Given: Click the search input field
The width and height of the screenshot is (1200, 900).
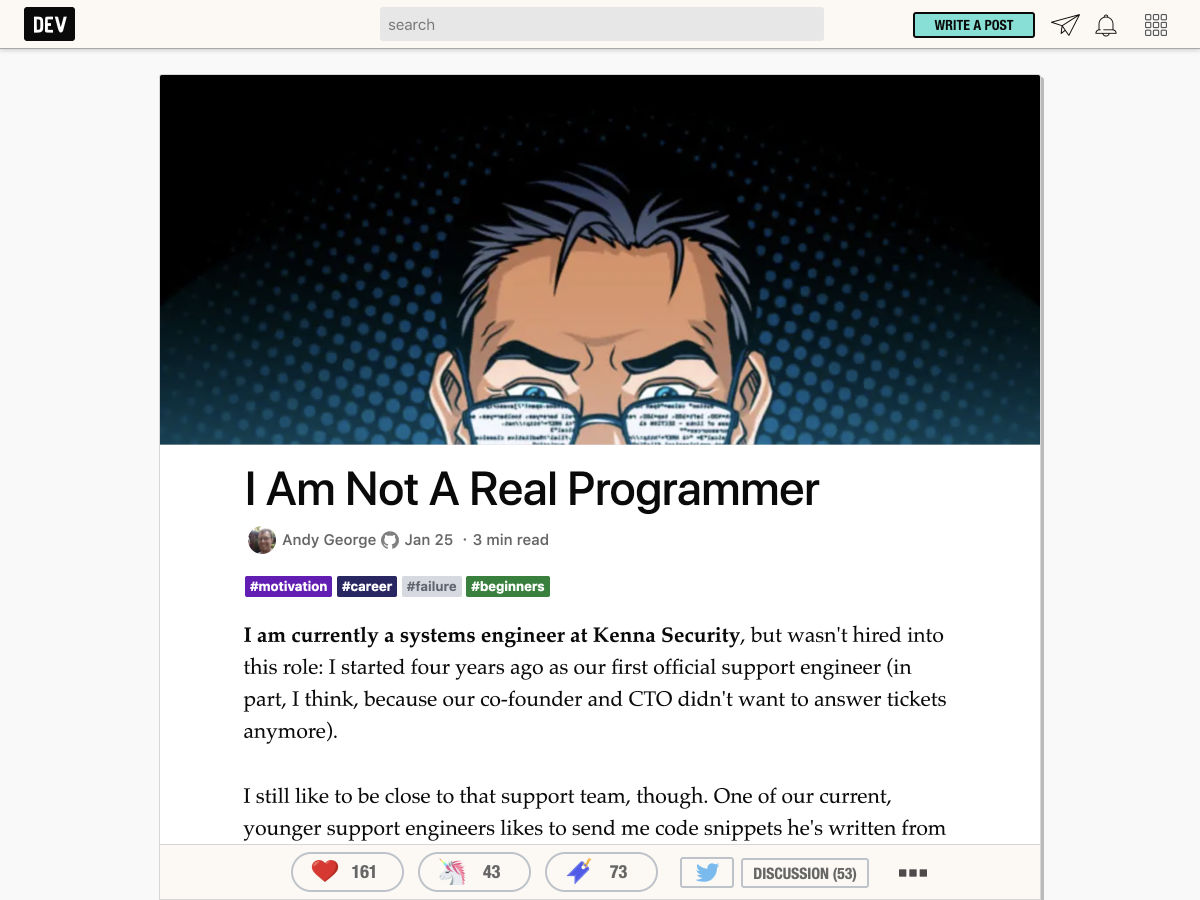Looking at the screenshot, I should point(602,25).
